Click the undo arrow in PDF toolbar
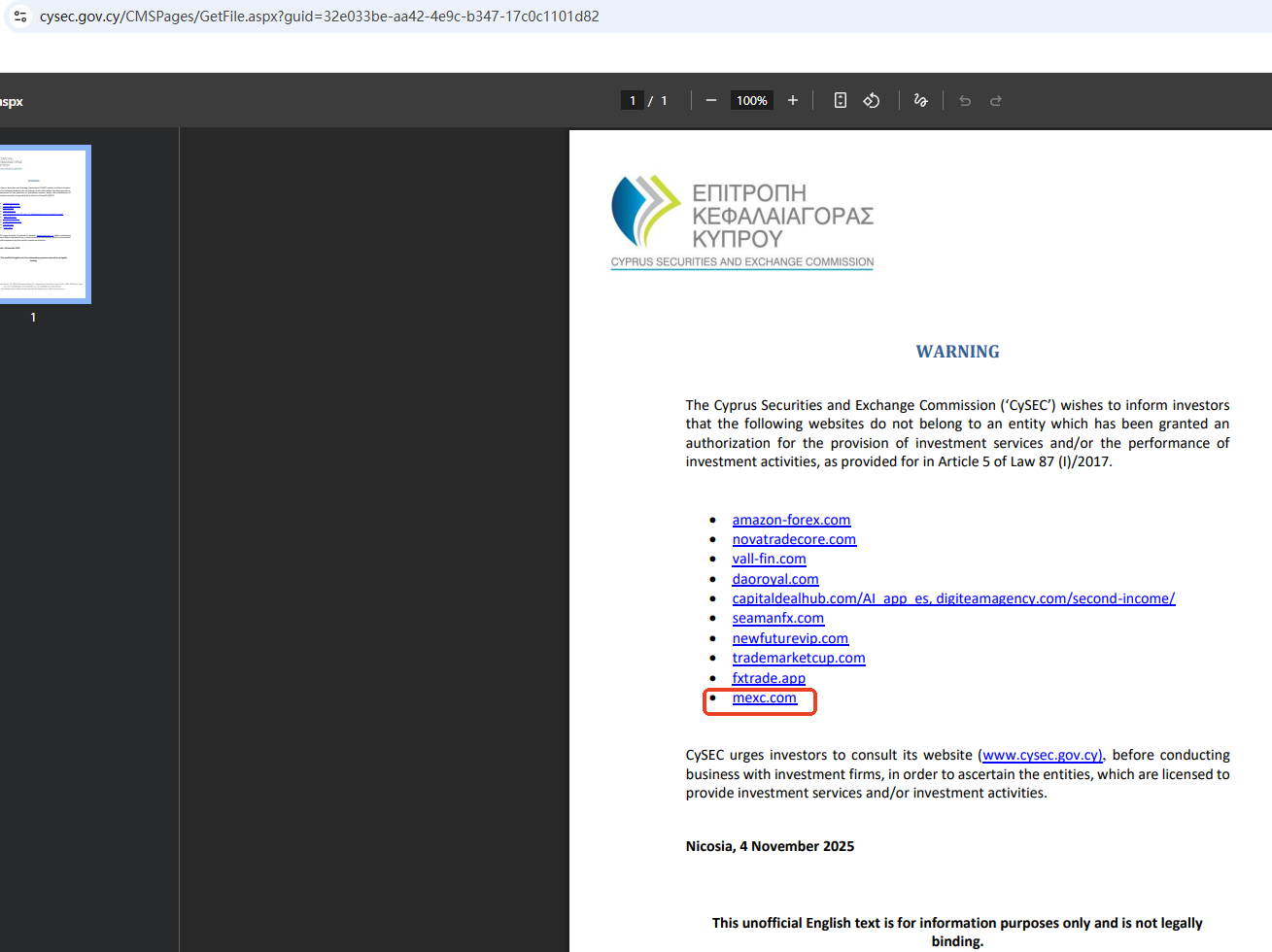The width and height of the screenshot is (1272, 952). [965, 100]
